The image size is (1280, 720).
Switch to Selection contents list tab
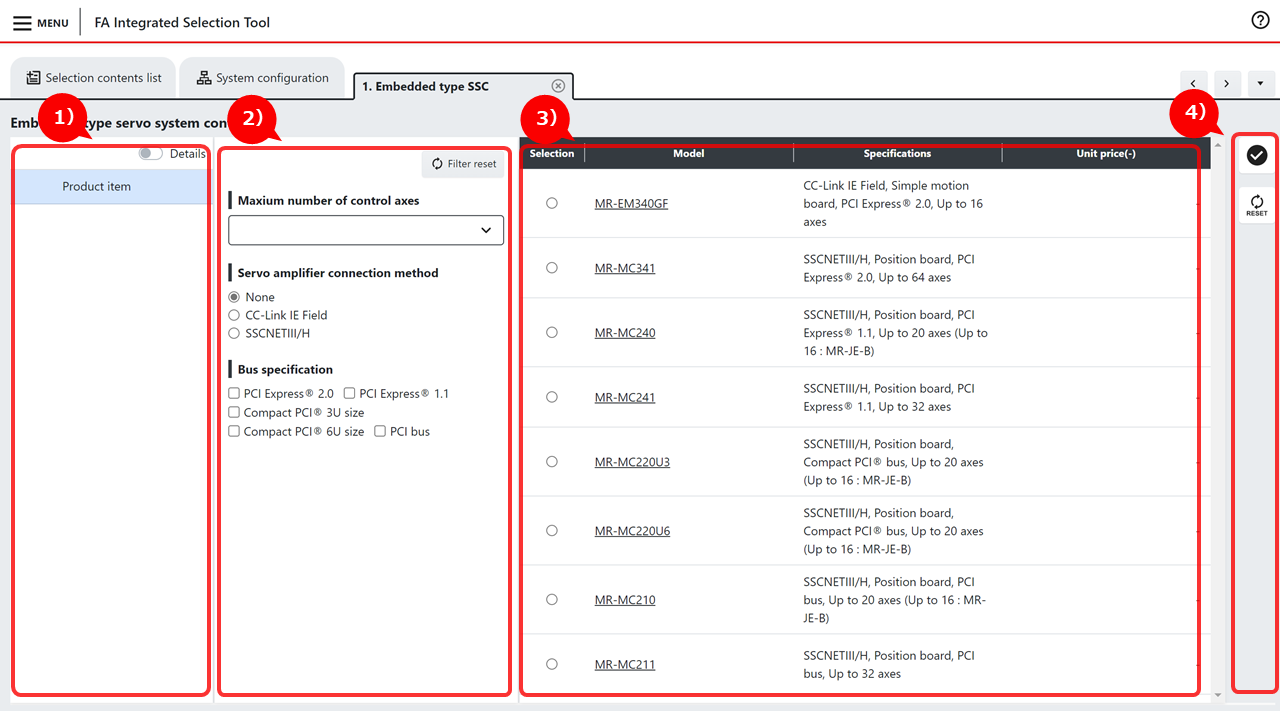point(93,78)
